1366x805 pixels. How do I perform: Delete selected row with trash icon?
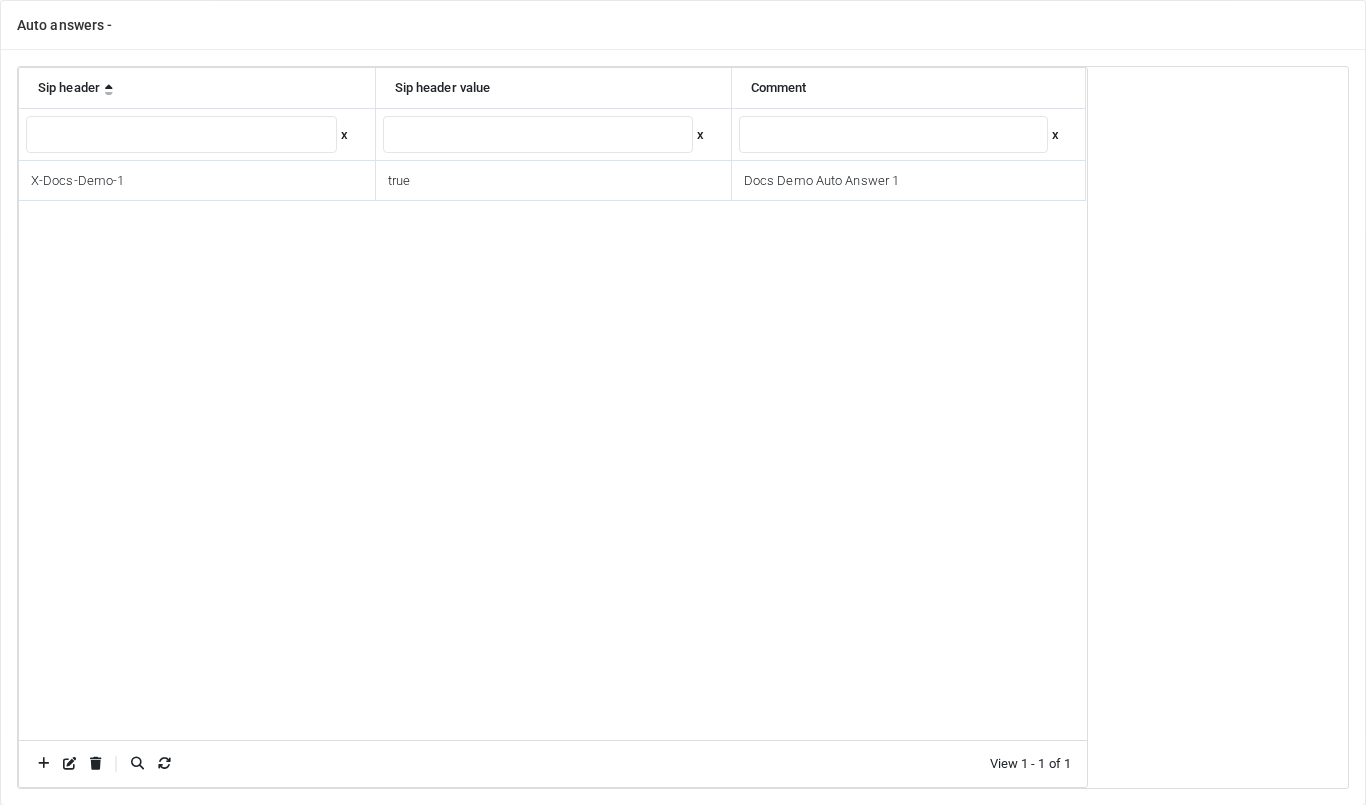pos(96,763)
